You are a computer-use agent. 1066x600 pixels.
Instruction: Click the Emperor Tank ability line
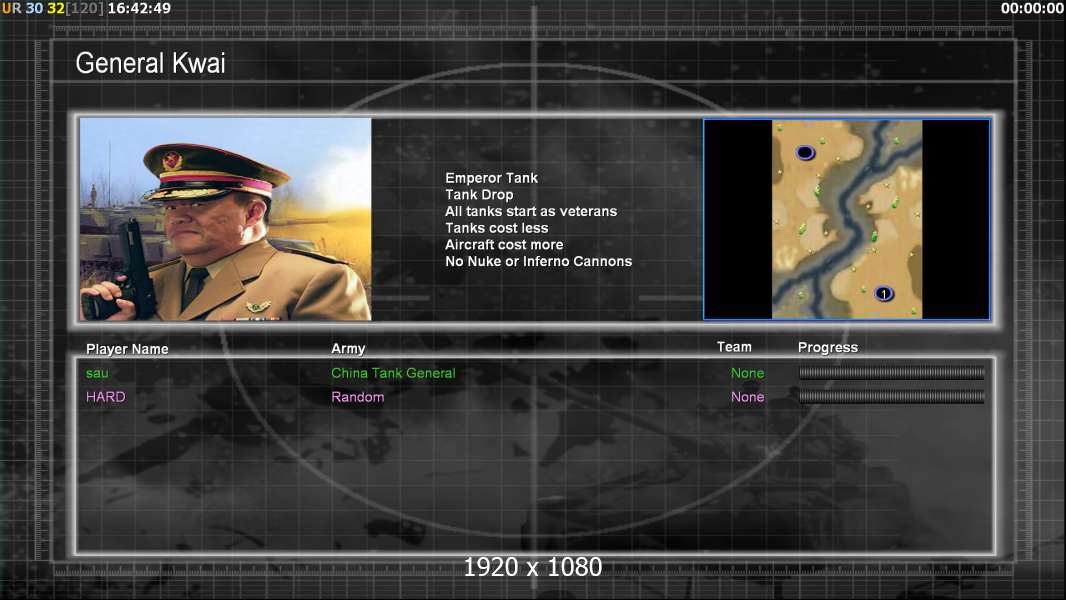pos(492,178)
